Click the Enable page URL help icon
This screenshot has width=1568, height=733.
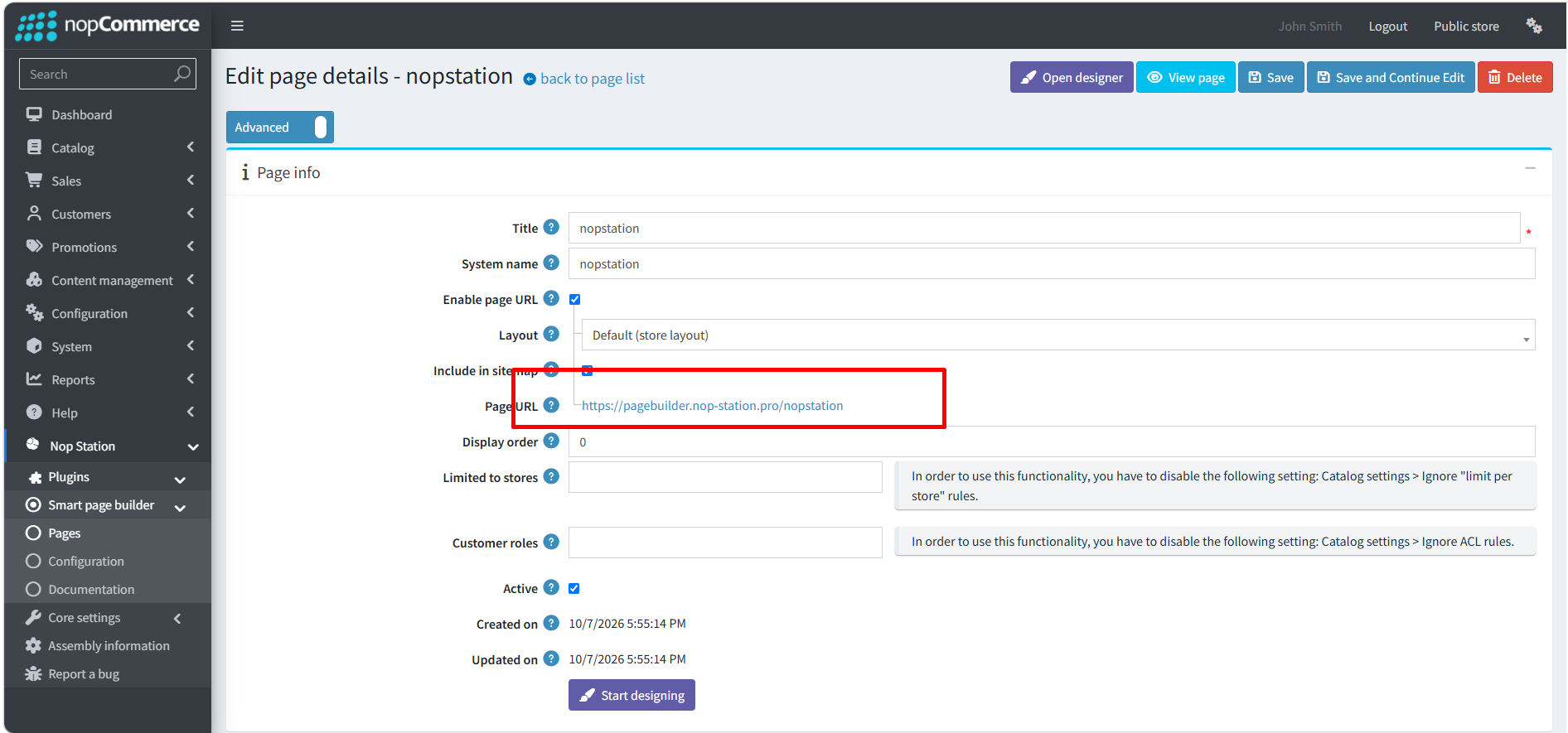(x=551, y=298)
